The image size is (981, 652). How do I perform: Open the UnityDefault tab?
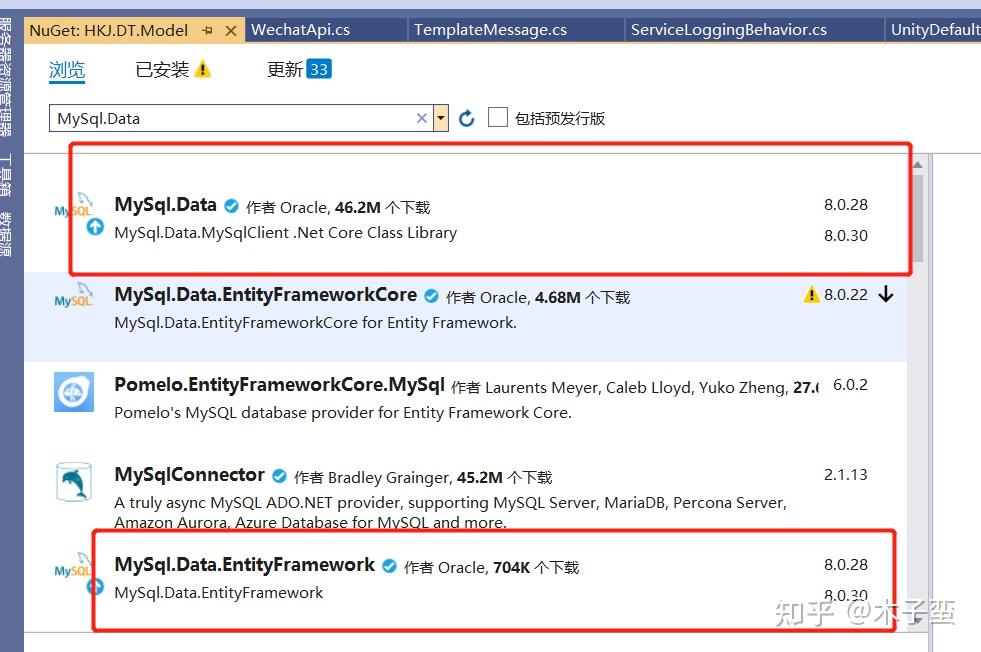(935, 29)
